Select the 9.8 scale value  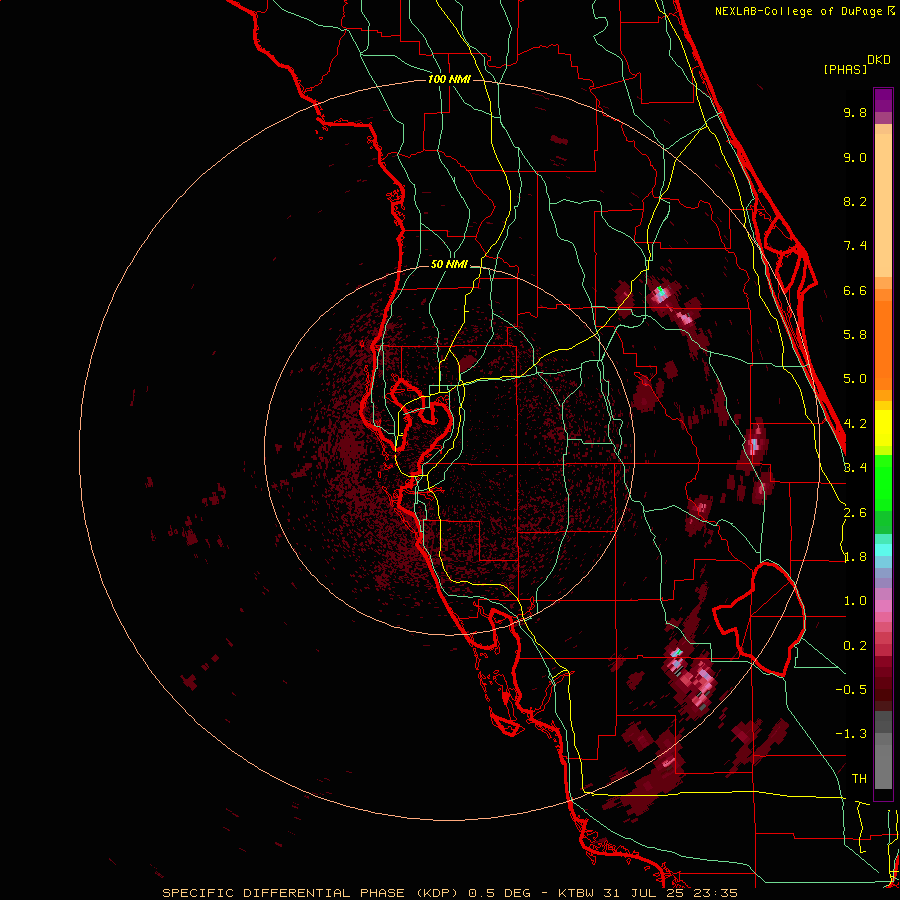click(x=855, y=112)
